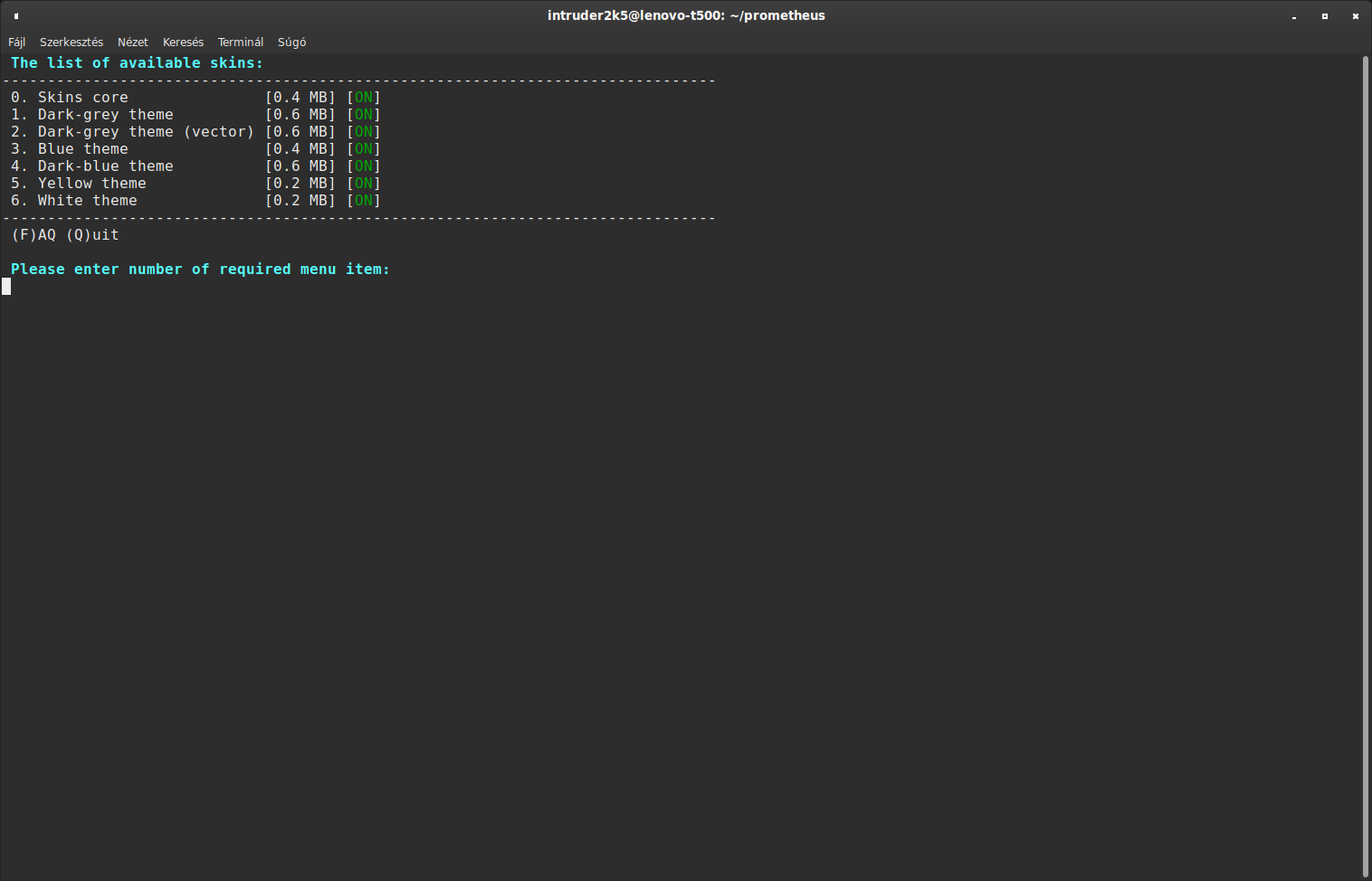Open the Fájl menu
The height and width of the screenshot is (881, 1372).
point(16,42)
